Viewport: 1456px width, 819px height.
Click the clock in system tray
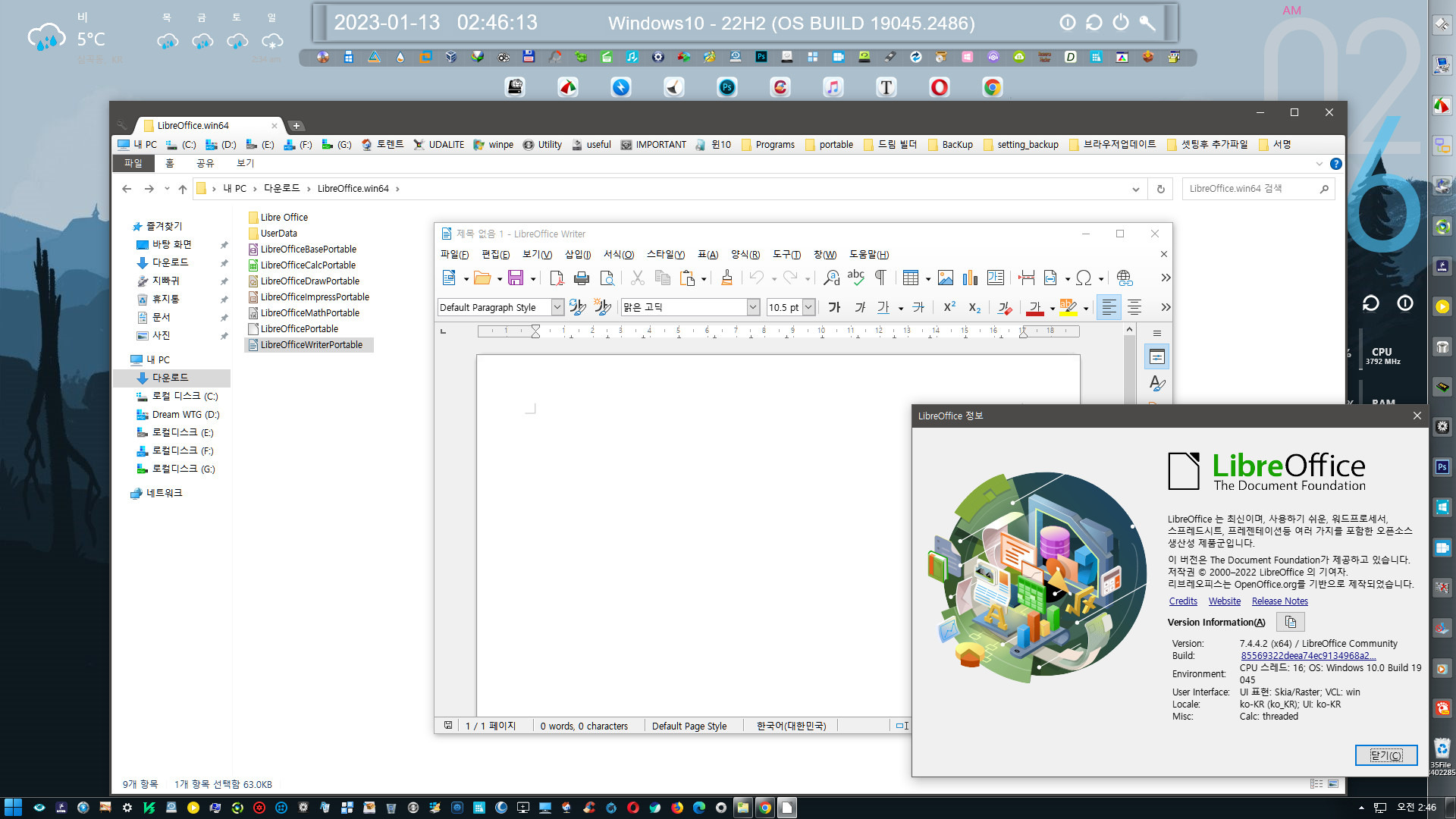1417,808
